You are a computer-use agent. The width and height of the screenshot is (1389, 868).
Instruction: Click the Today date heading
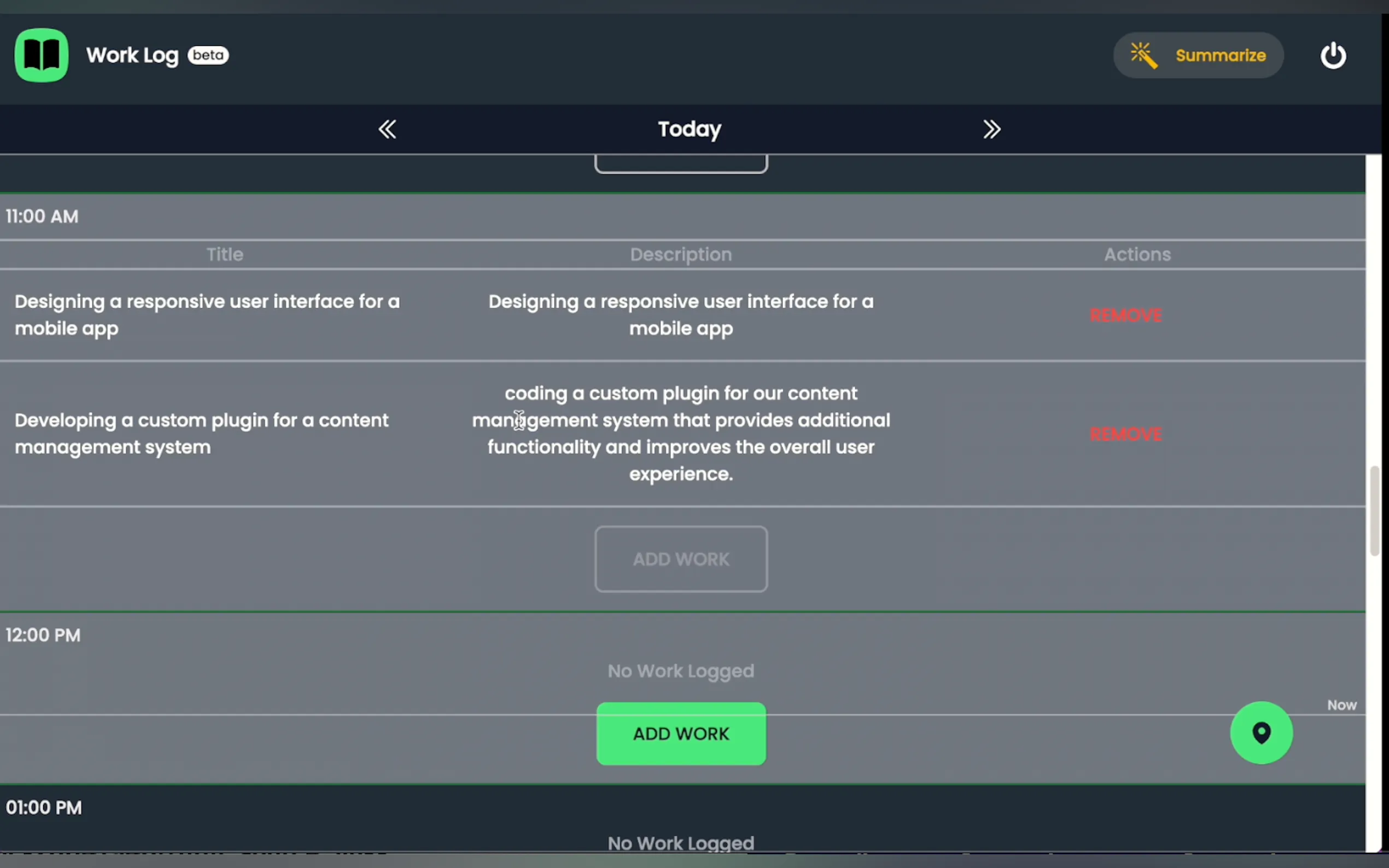(689, 129)
